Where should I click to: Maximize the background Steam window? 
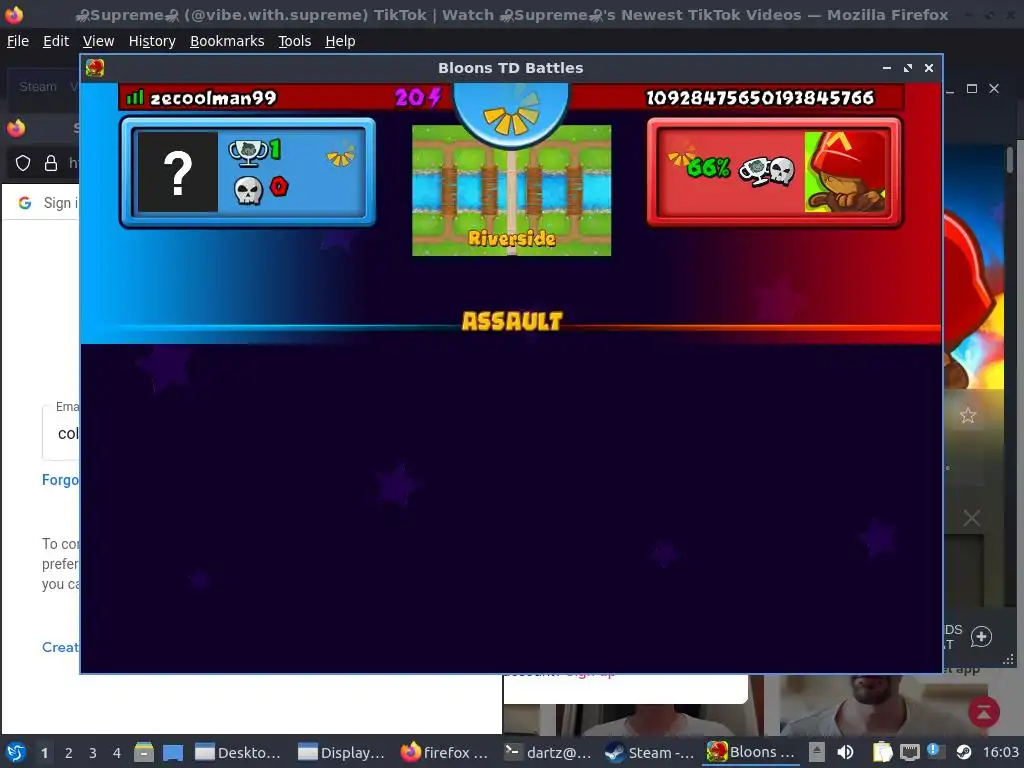[972, 88]
